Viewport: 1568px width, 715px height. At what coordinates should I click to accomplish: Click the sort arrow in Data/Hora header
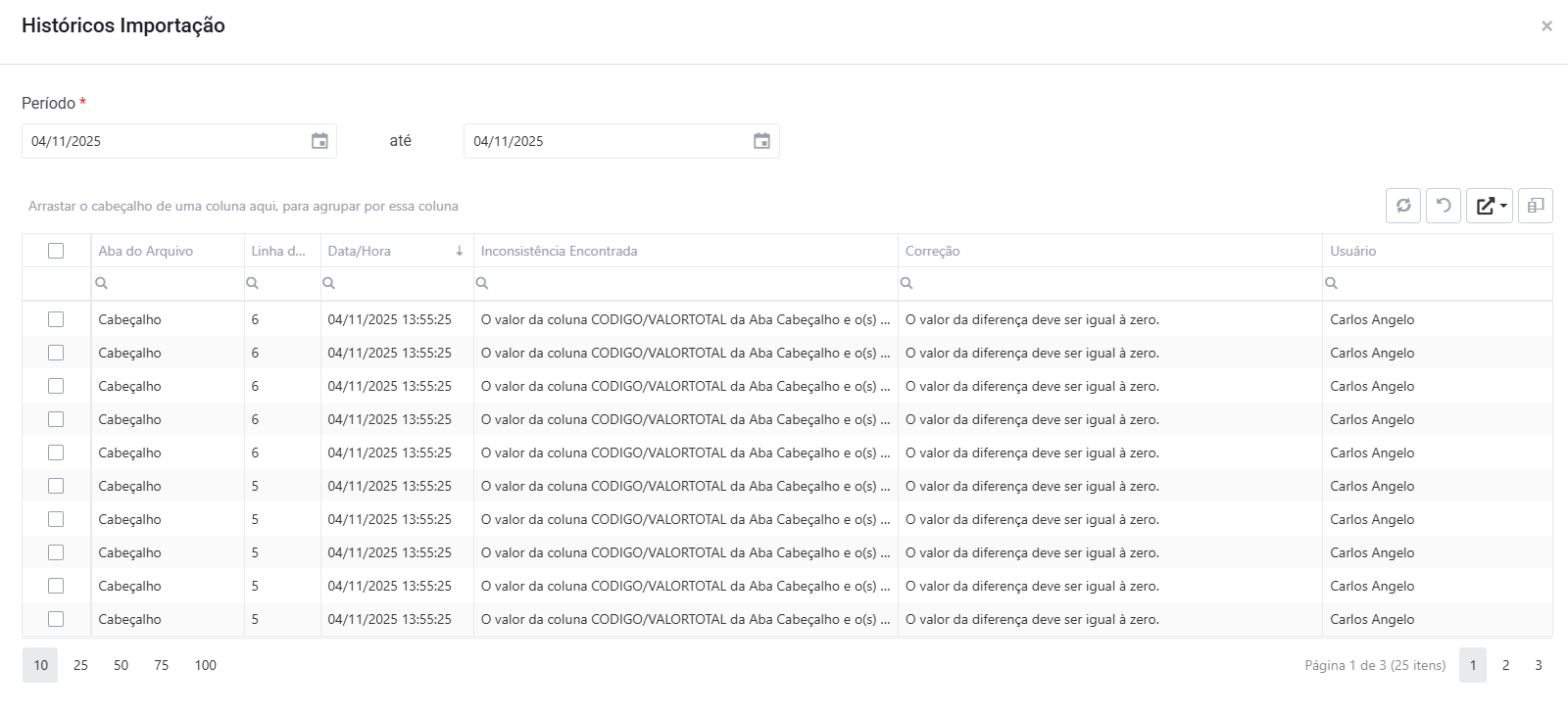point(459,251)
